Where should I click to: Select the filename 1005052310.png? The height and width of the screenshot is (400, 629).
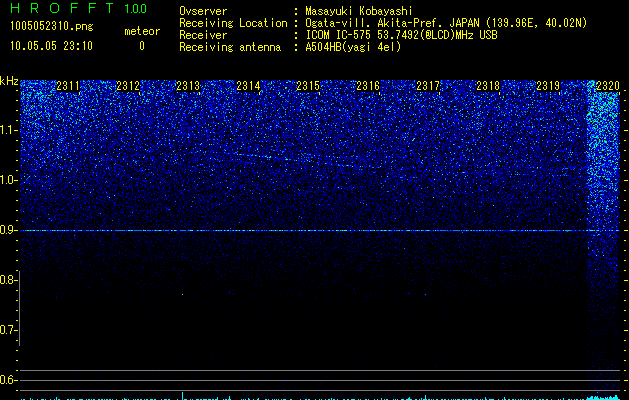[x=52, y=26]
